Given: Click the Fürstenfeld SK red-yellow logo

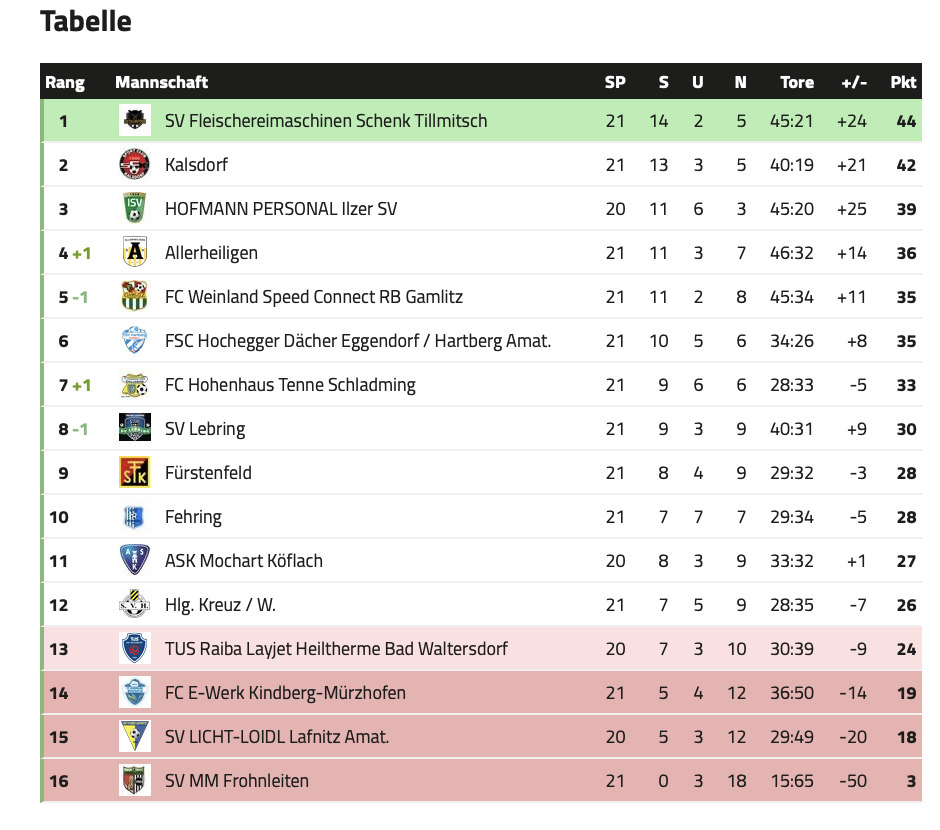Looking at the screenshot, I should pos(134,472).
